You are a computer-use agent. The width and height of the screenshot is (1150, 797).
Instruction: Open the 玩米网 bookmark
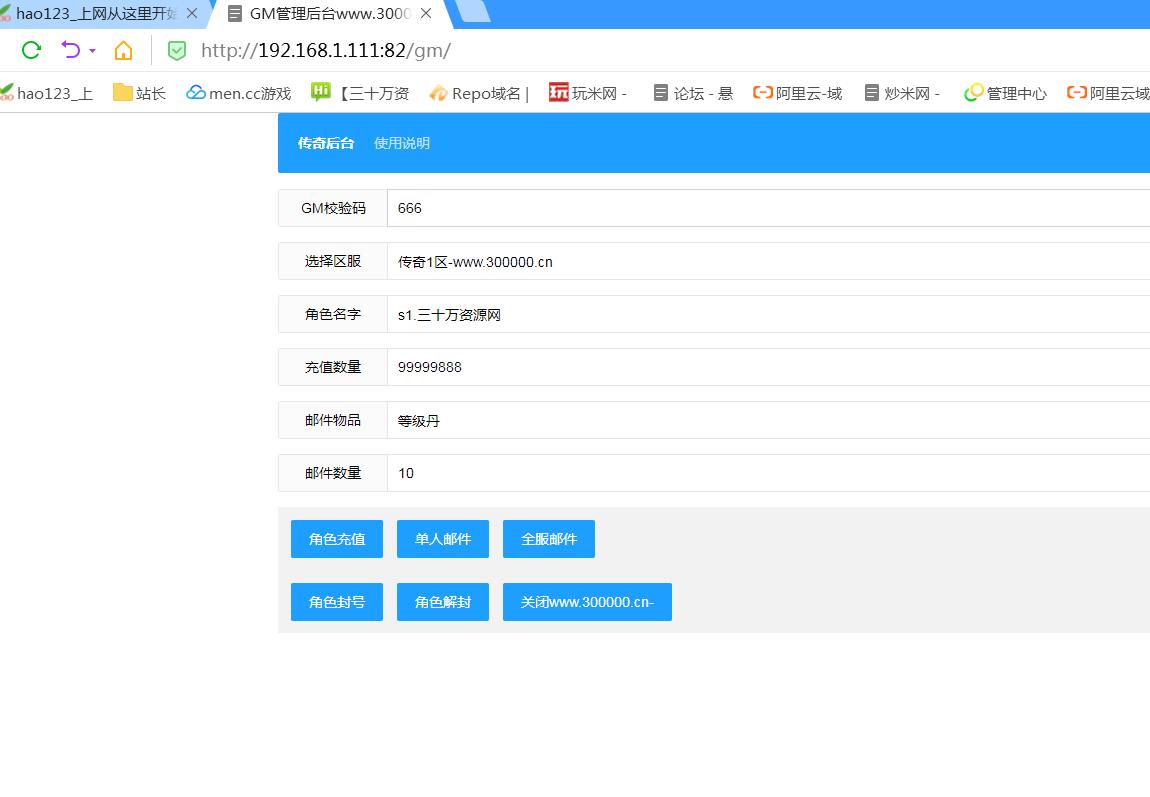pyautogui.click(x=588, y=93)
